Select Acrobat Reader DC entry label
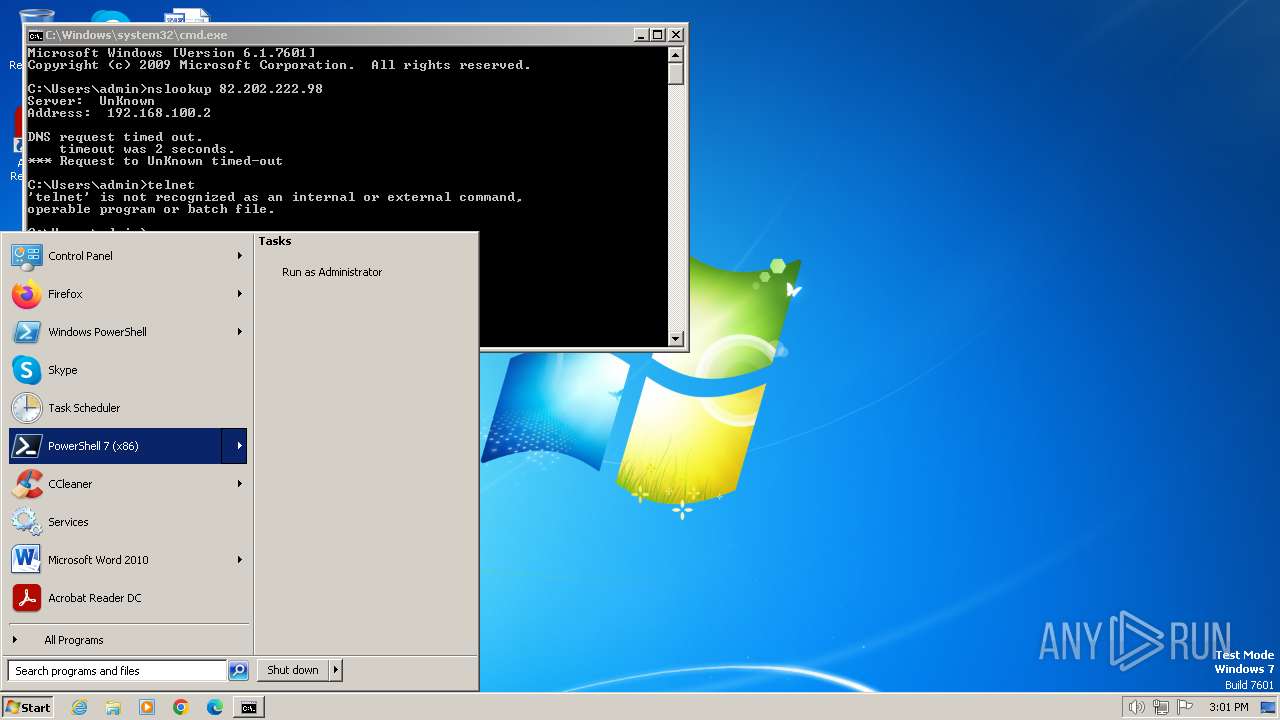Screen dimensions: 1280x720 95,598
